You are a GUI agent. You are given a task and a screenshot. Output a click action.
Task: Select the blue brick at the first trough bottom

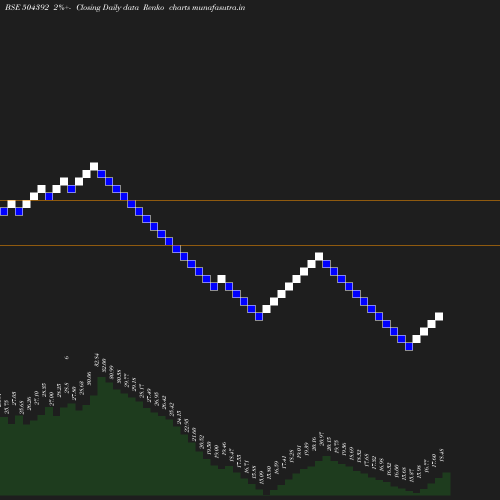pyautogui.click(x=259, y=317)
